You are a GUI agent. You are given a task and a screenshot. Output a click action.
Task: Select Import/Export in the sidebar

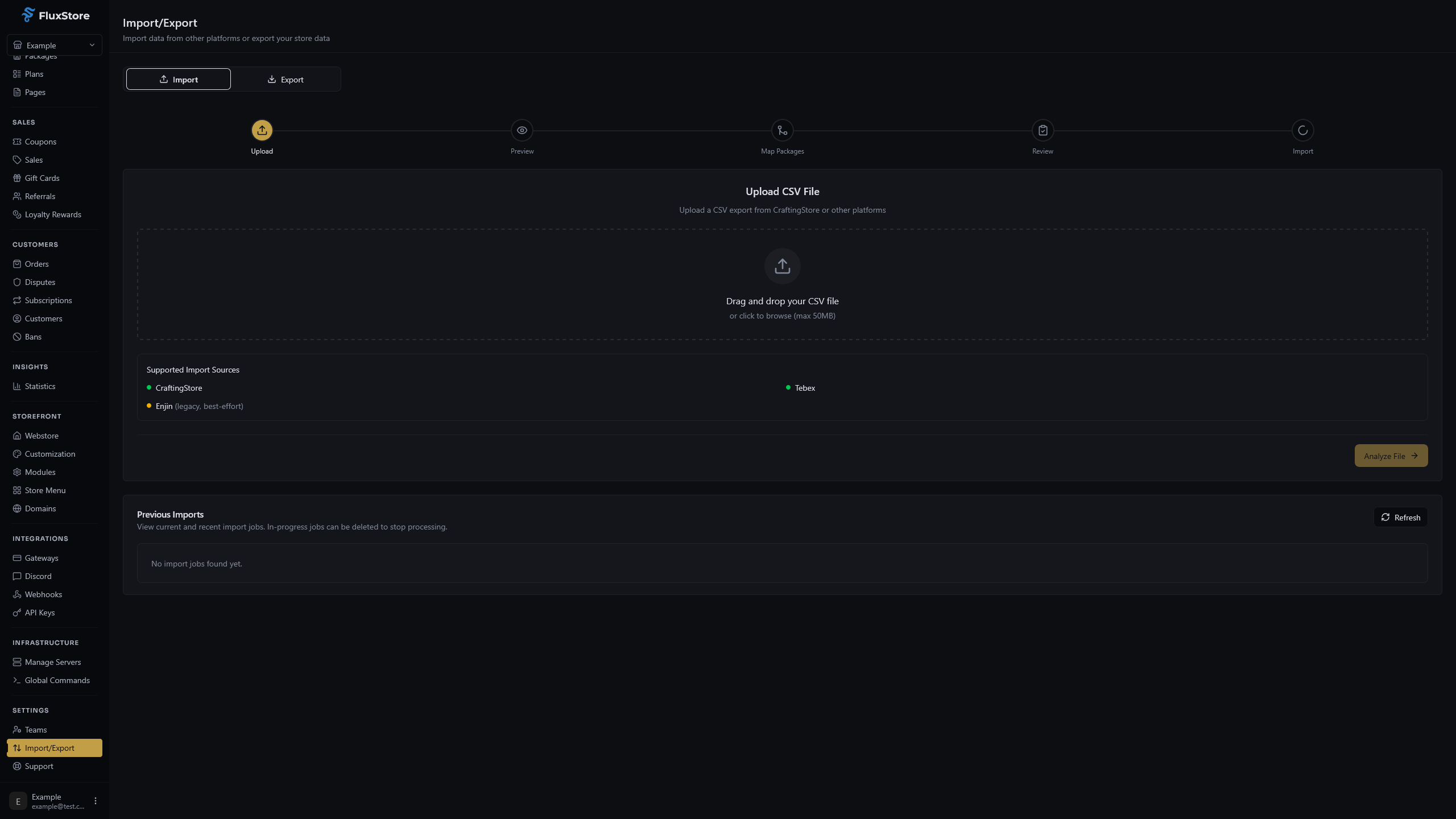coord(55,748)
